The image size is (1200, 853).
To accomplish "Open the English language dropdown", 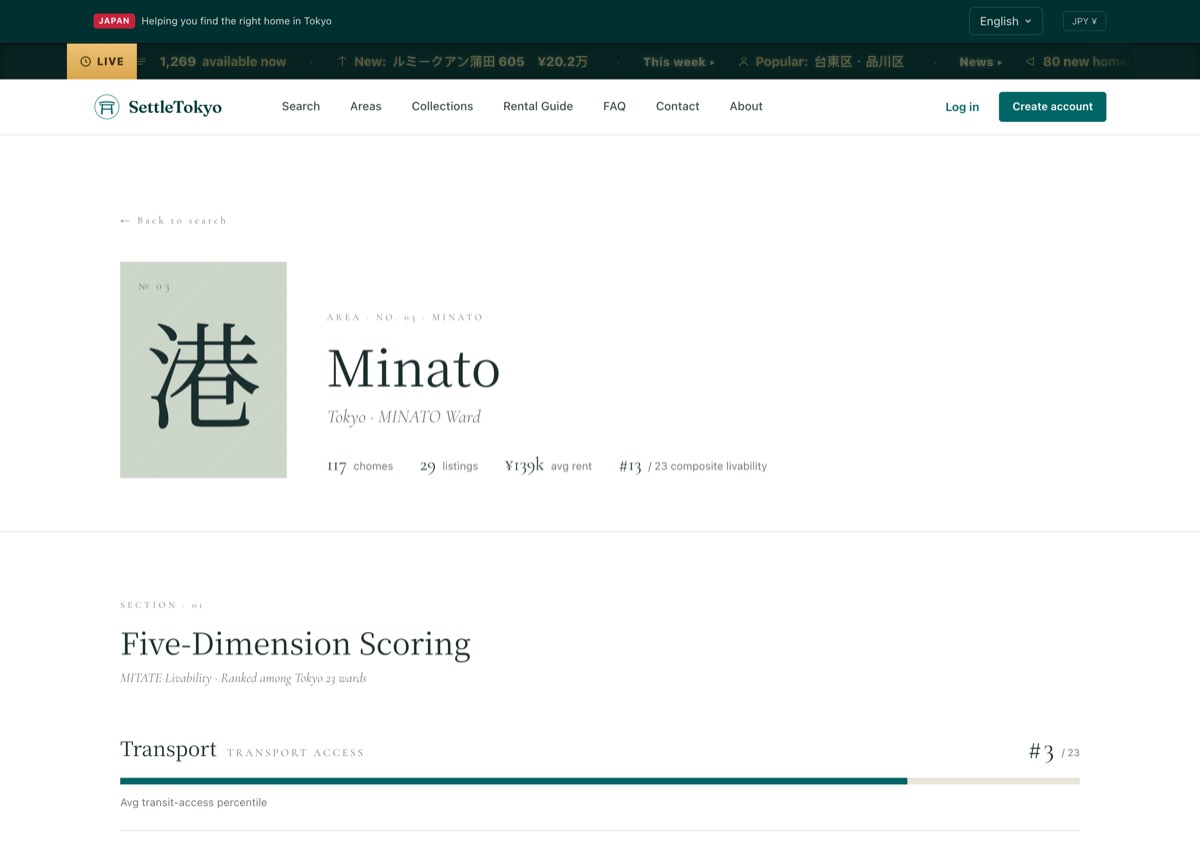I will [1005, 21].
